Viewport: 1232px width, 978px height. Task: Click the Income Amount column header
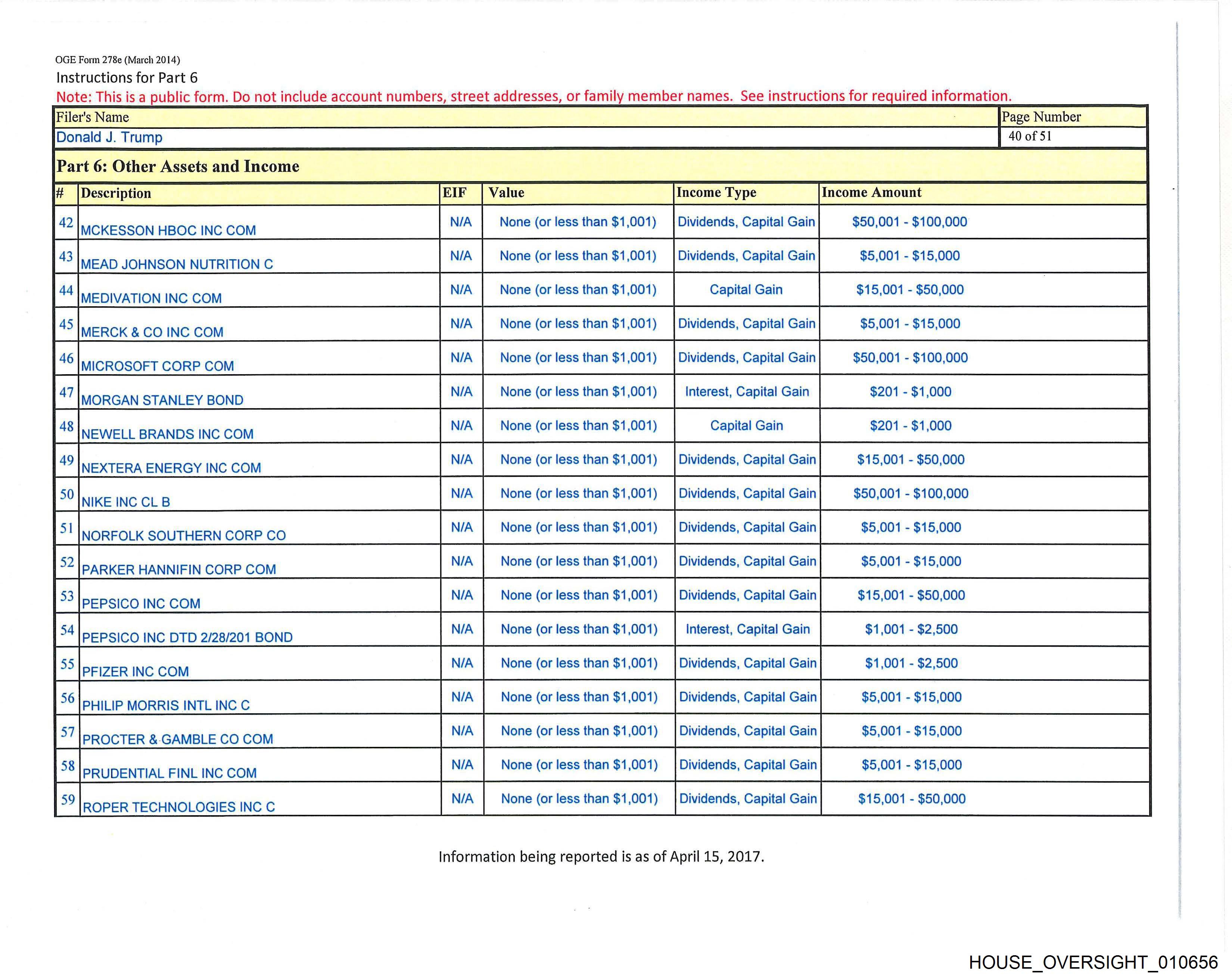871,193
